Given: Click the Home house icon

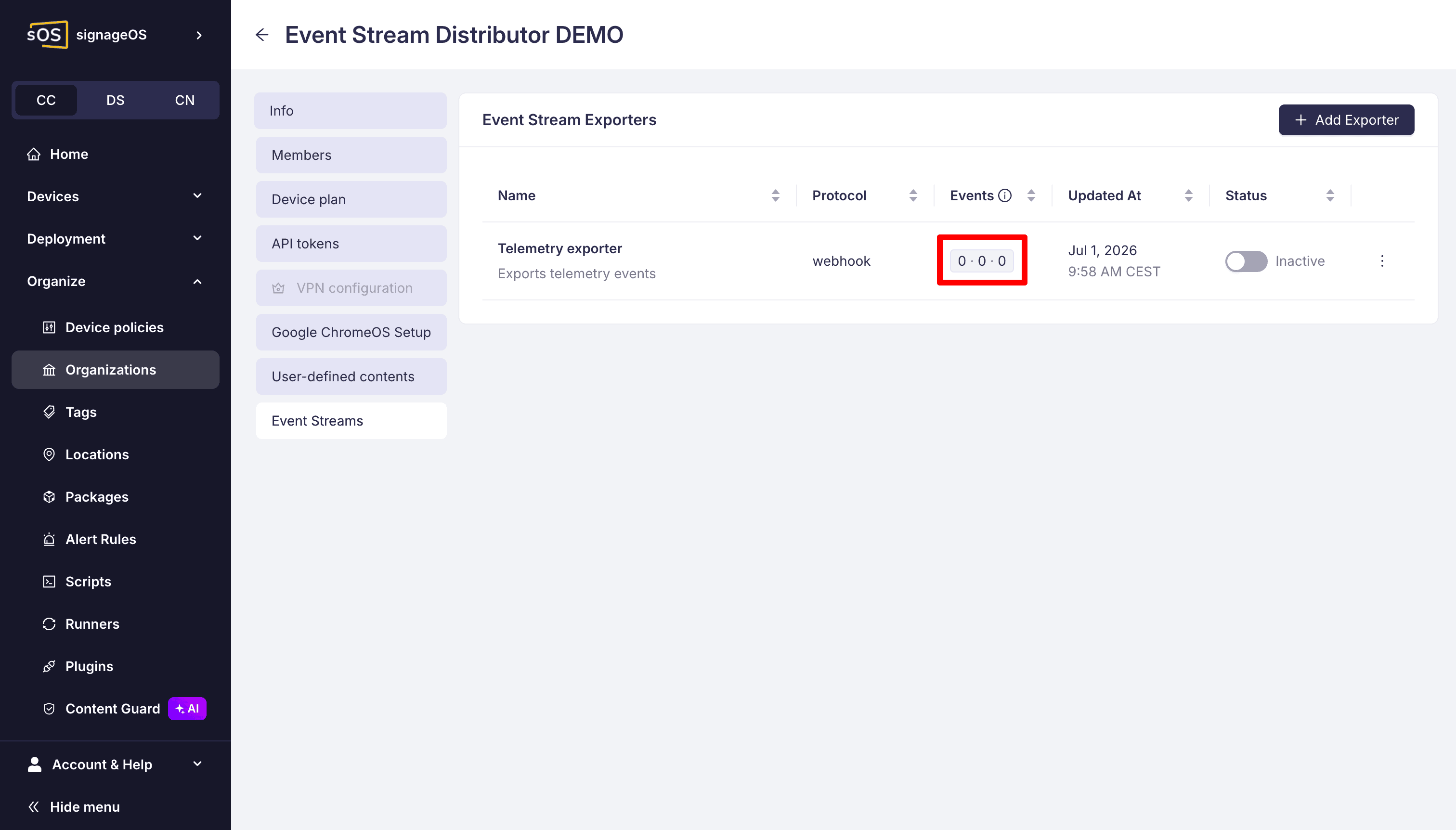Looking at the screenshot, I should tap(34, 154).
